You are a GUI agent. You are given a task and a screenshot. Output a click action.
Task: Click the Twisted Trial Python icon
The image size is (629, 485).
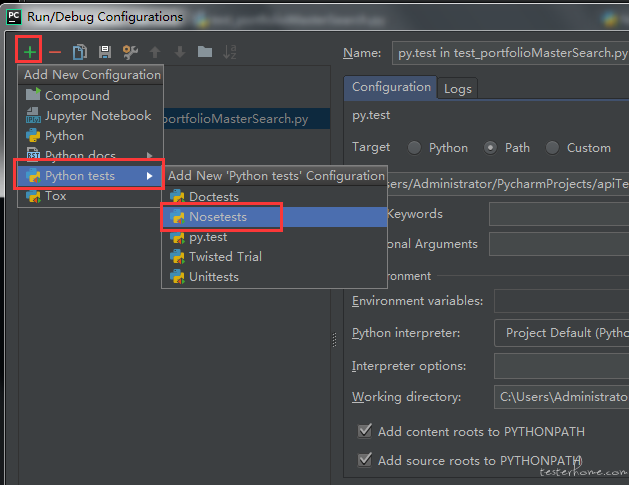click(177, 257)
